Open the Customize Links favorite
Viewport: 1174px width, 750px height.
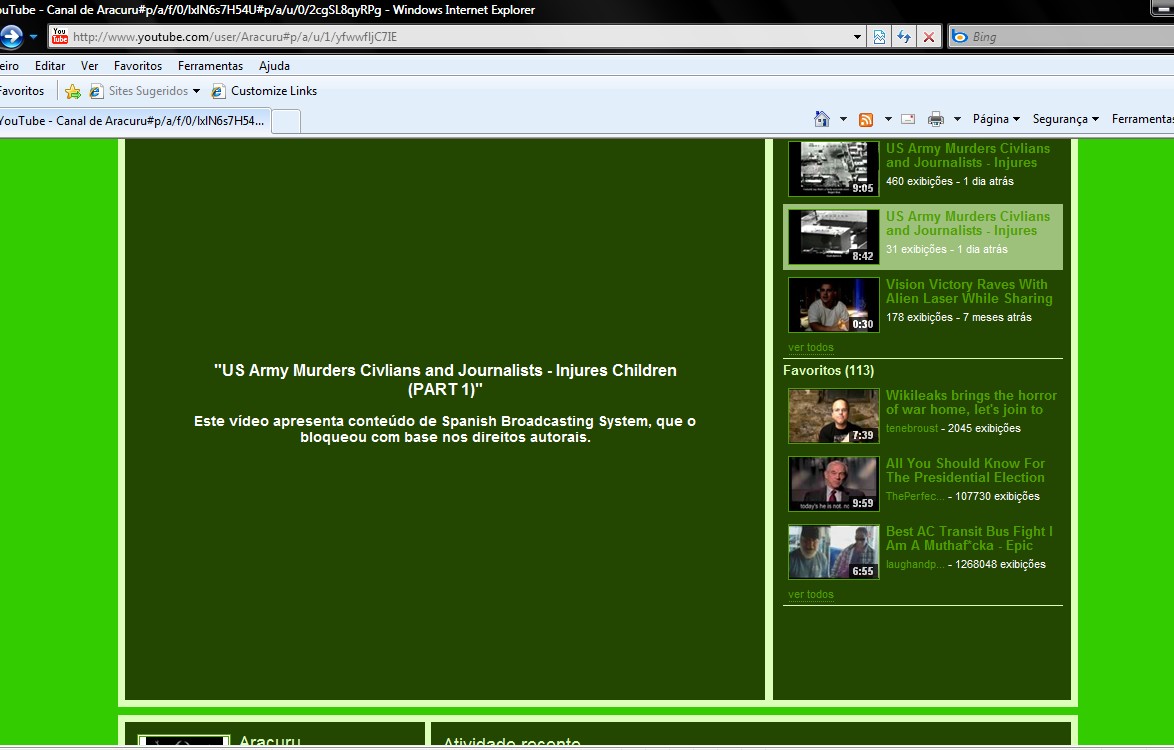264,91
